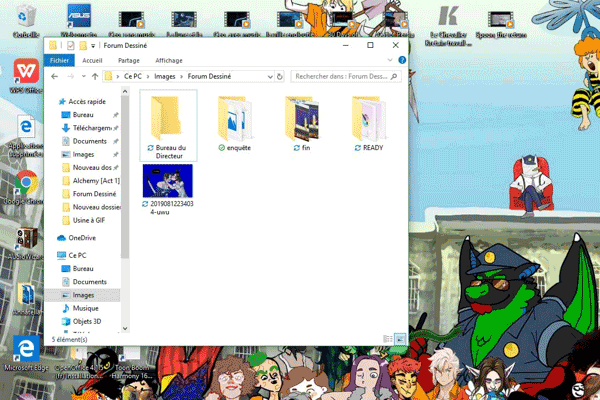
Task: Go back with the back arrow
Action: (x=54, y=77)
